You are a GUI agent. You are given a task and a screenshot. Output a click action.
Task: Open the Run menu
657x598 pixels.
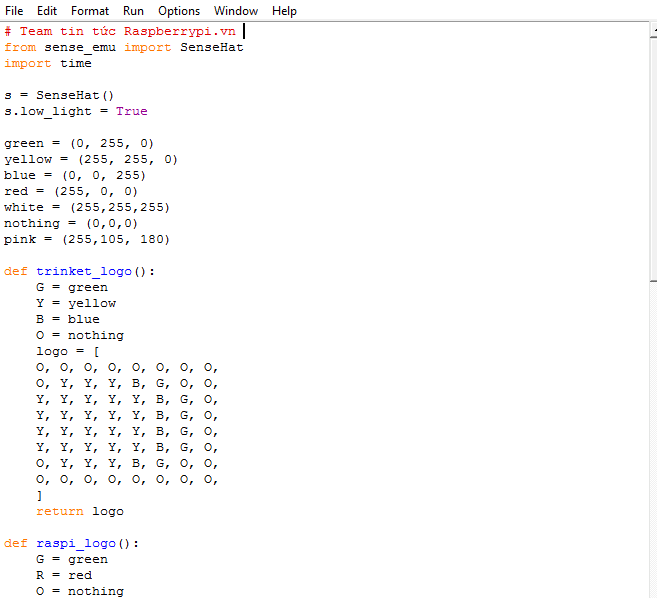point(133,11)
